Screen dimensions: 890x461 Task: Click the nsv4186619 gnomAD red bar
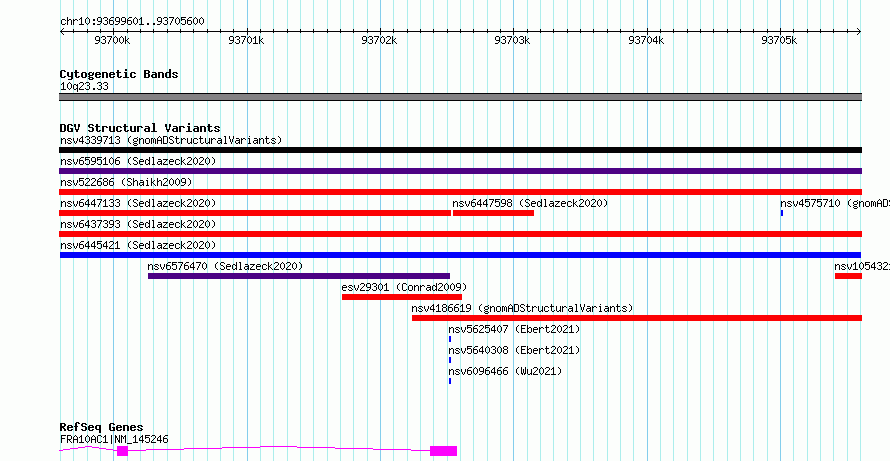(637, 318)
